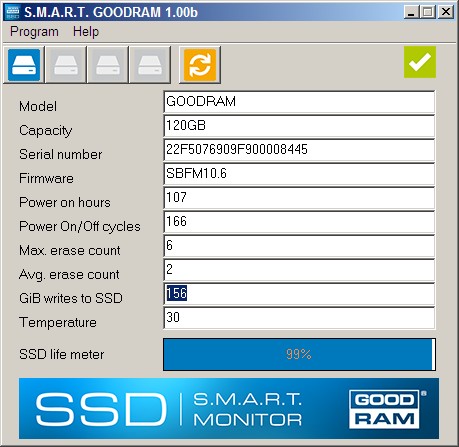Click the Model field showing GOODRAM
459x447 pixels.
point(299,102)
